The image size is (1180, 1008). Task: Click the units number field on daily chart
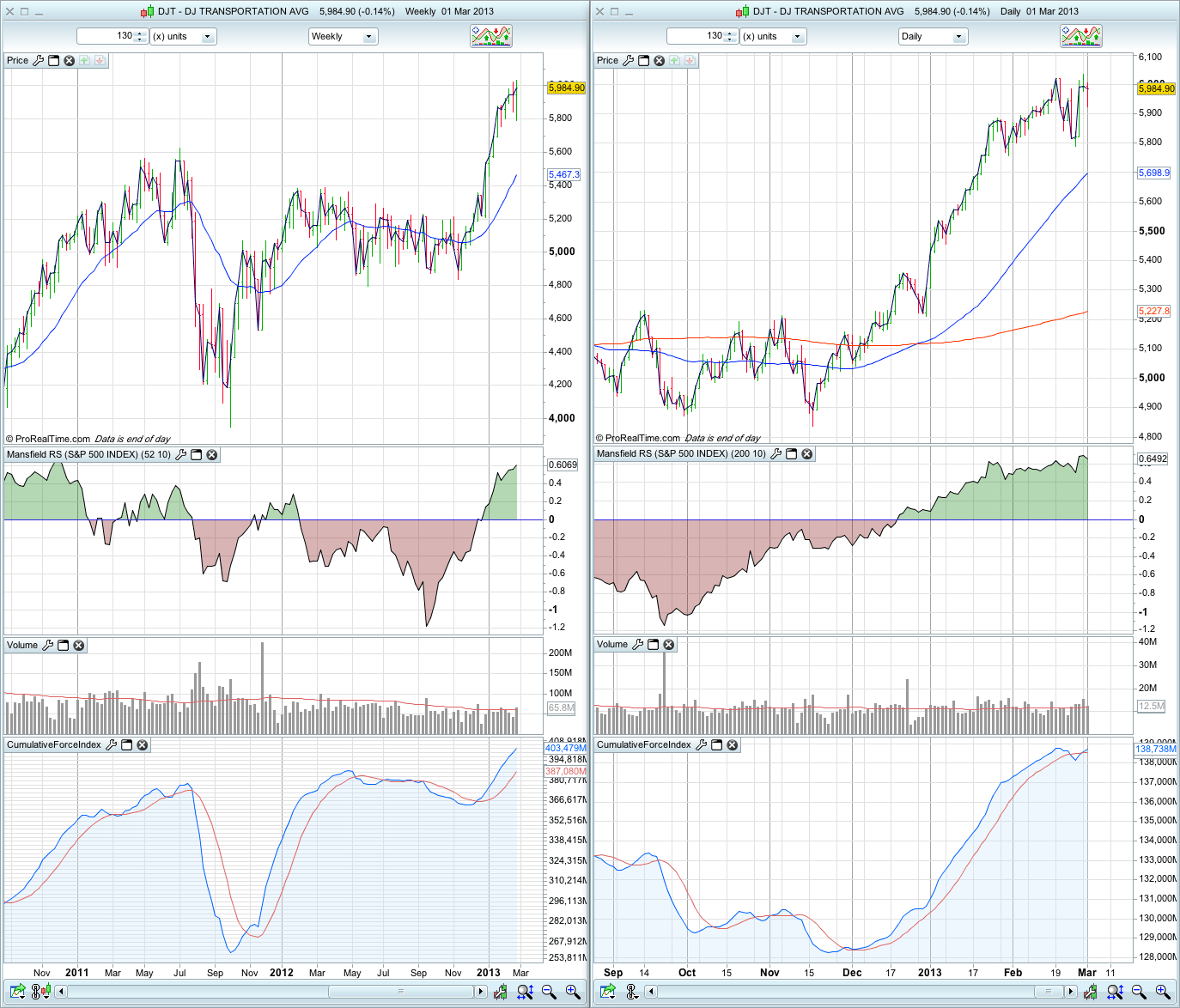tap(696, 36)
